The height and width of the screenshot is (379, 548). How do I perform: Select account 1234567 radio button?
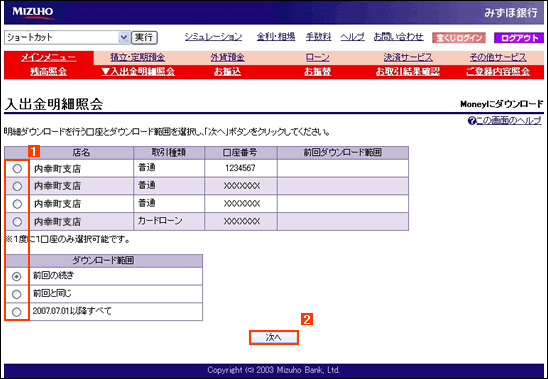(x=17, y=169)
